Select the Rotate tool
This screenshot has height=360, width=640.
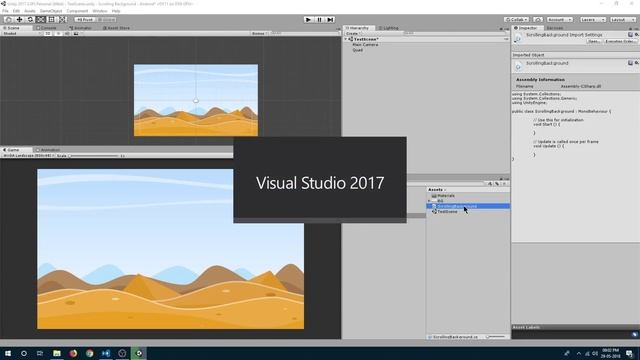[x=30, y=20]
